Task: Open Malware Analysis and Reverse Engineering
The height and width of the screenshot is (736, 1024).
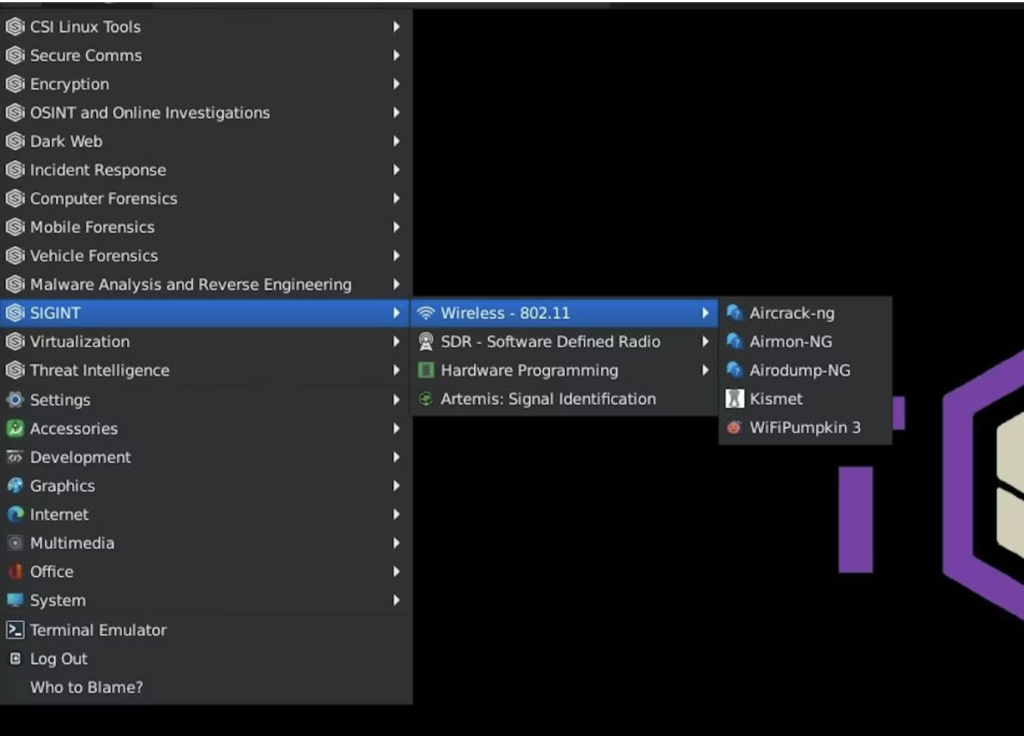Action: pos(205,284)
